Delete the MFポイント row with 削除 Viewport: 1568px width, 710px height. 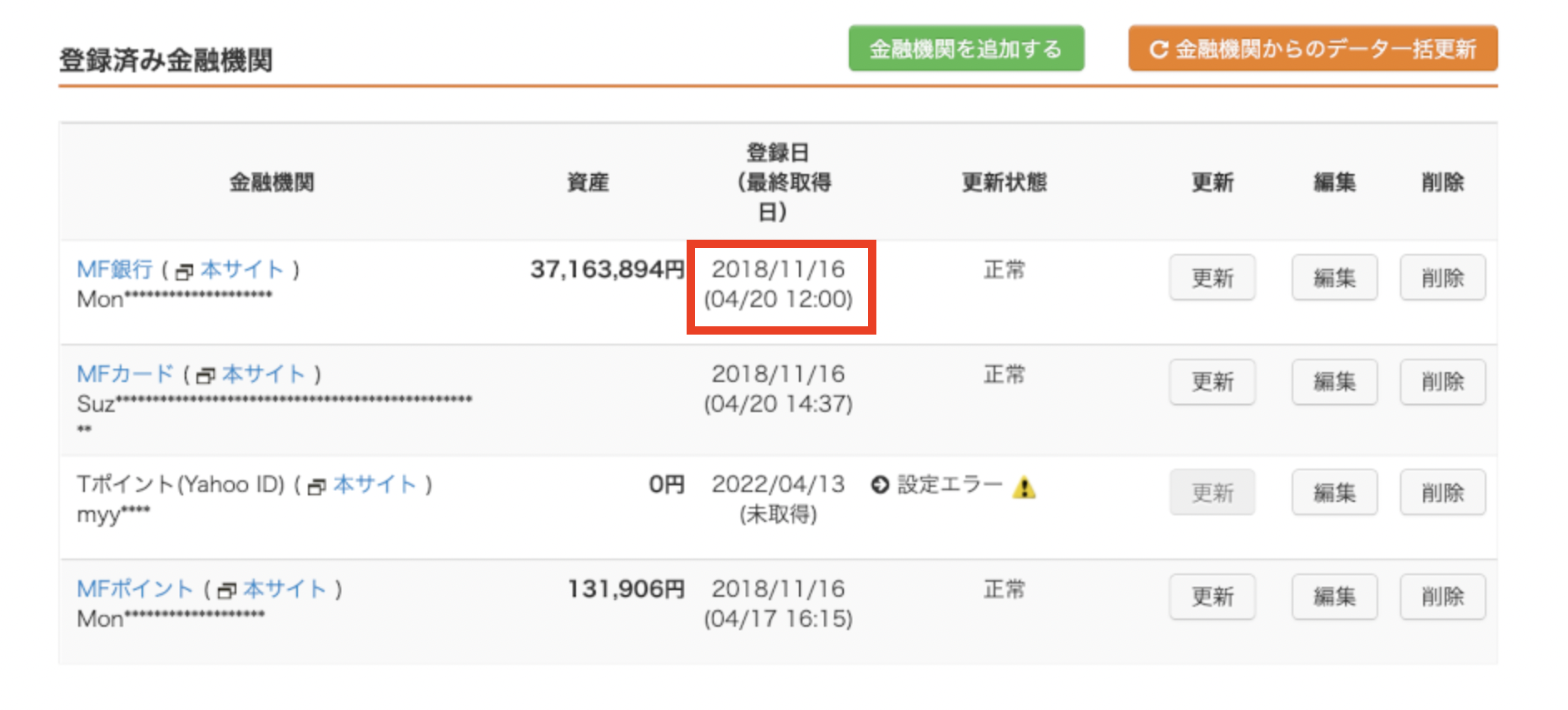[x=1442, y=597]
